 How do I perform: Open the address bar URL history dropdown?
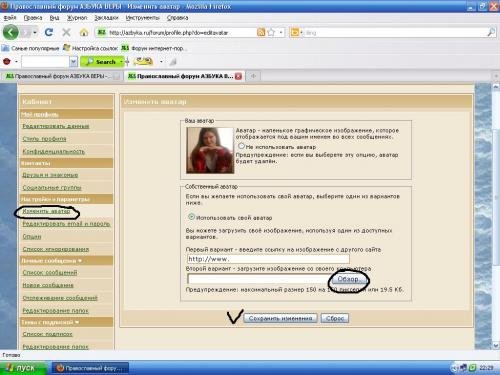coord(281,32)
